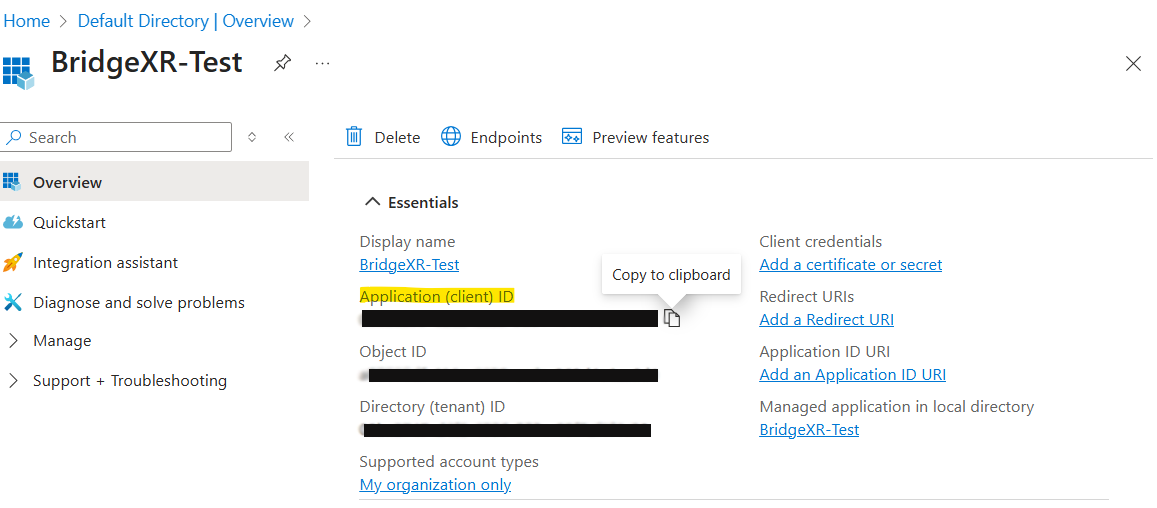Click the Preview features icon
Image resolution: width=1157 pixels, height=508 pixels.
pyautogui.click(x=572, y=137)
